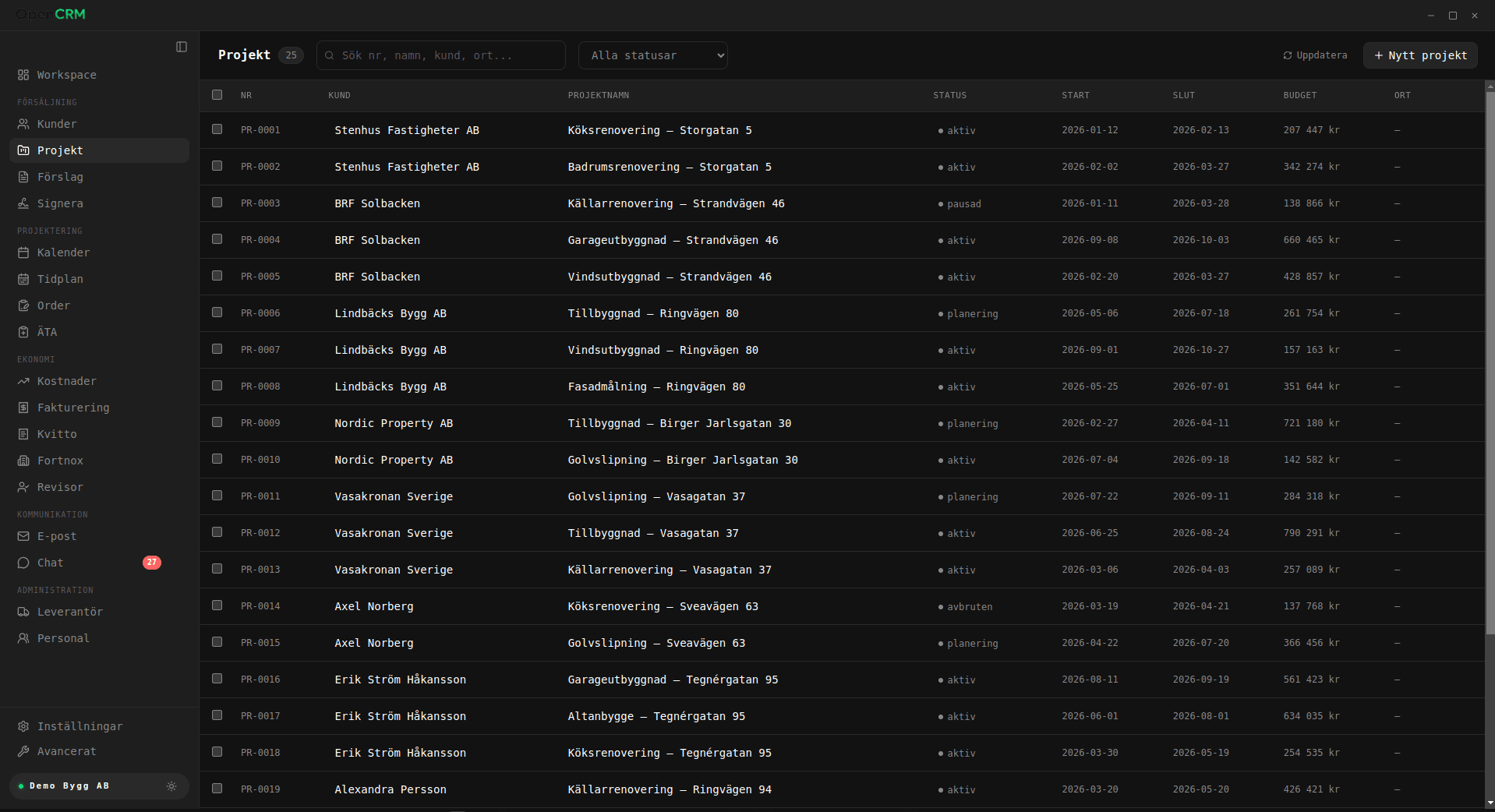1495x812 pixels.
Task: Tick the PR-0019 row checkbox
Action: click(217, 789)
